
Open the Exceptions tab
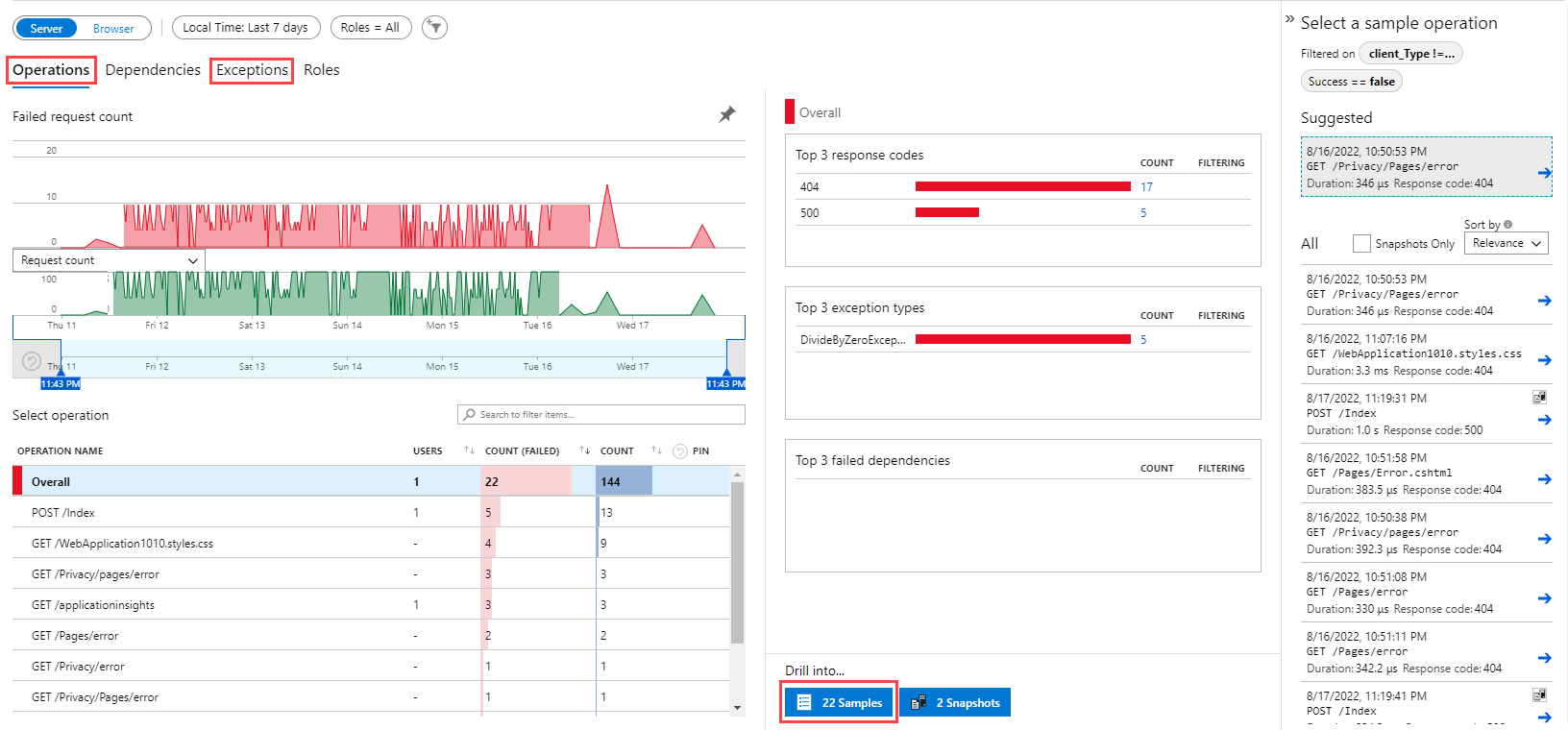252,70
